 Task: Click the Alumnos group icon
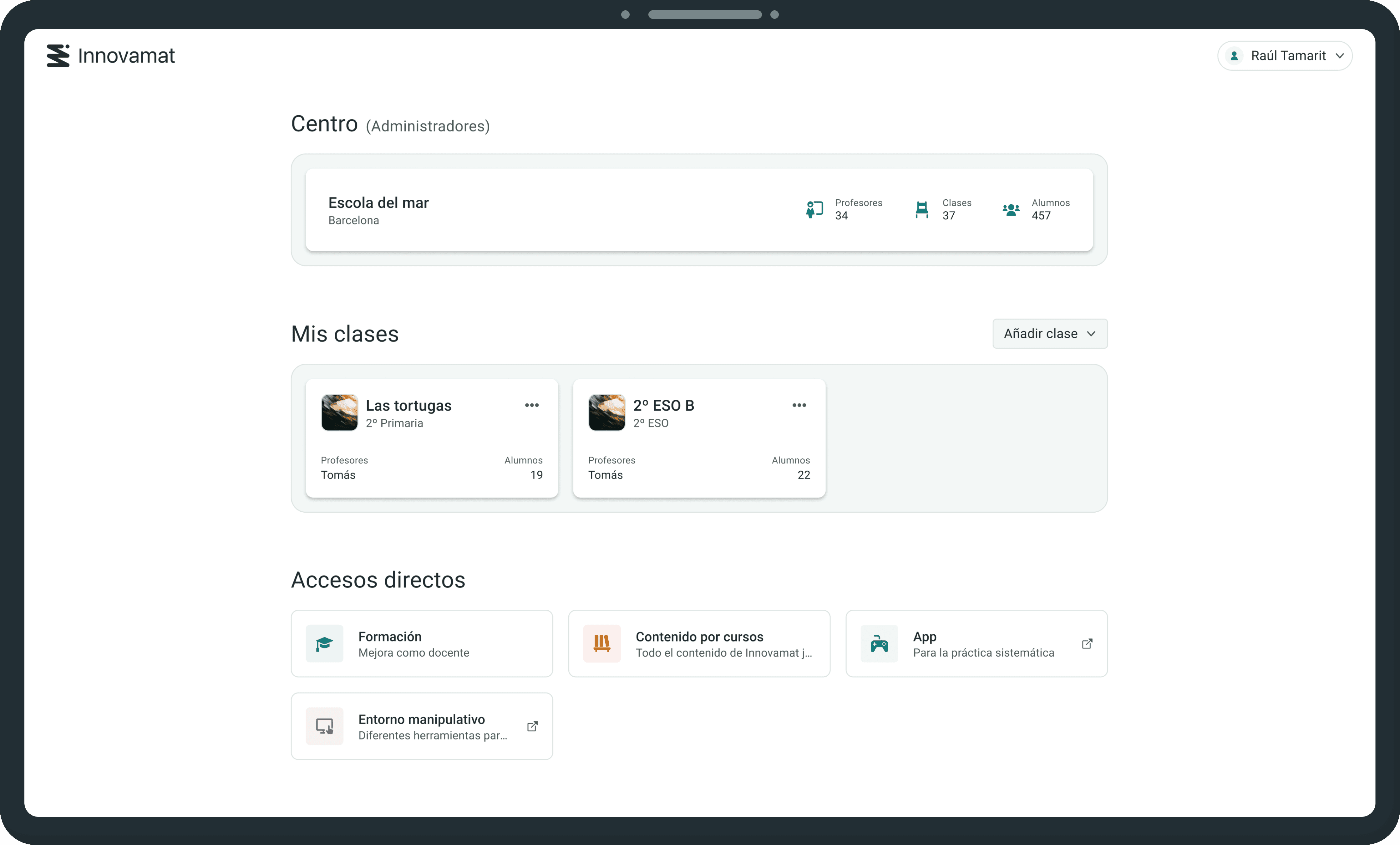click(x=1011, y=209)
